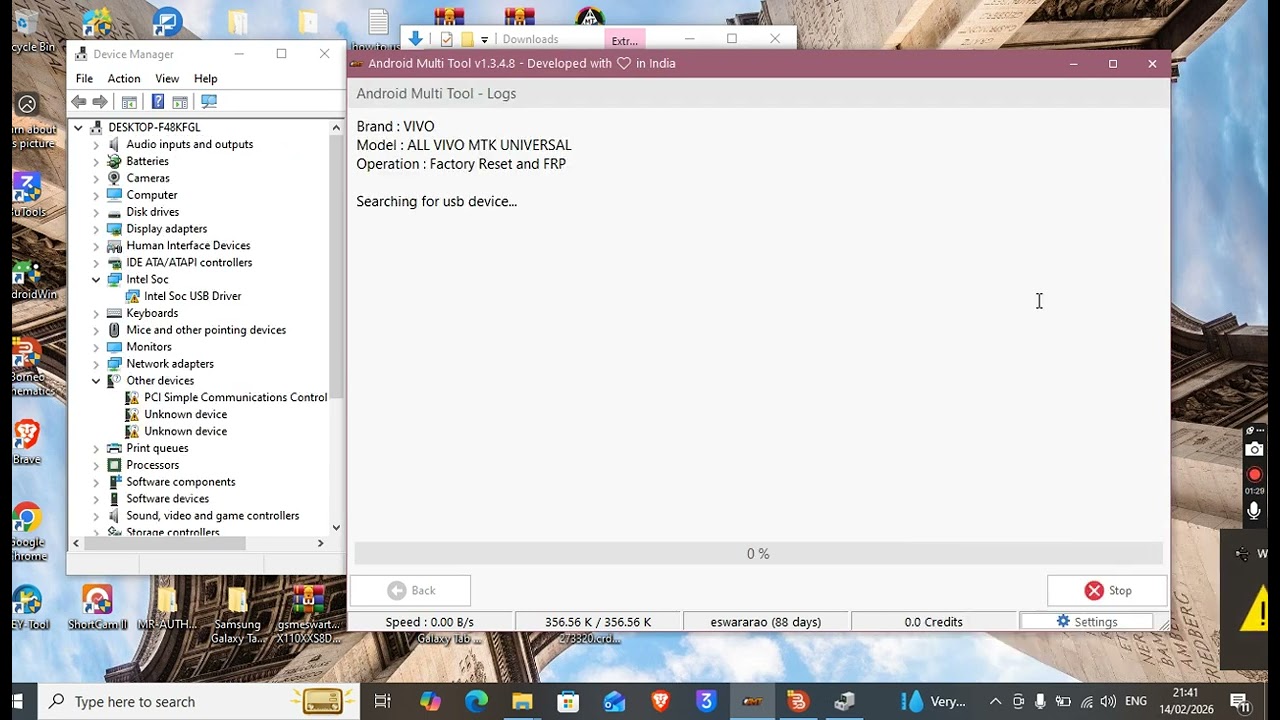Open the volume control in system tray
The height and width of the screenshot is (720, 1280).
click(x=1109, y=702)
